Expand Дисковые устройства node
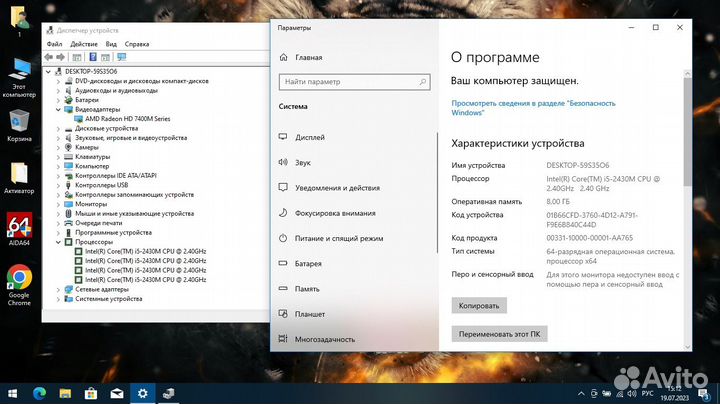This screenshot has height=404, width=720. [58, 129]
